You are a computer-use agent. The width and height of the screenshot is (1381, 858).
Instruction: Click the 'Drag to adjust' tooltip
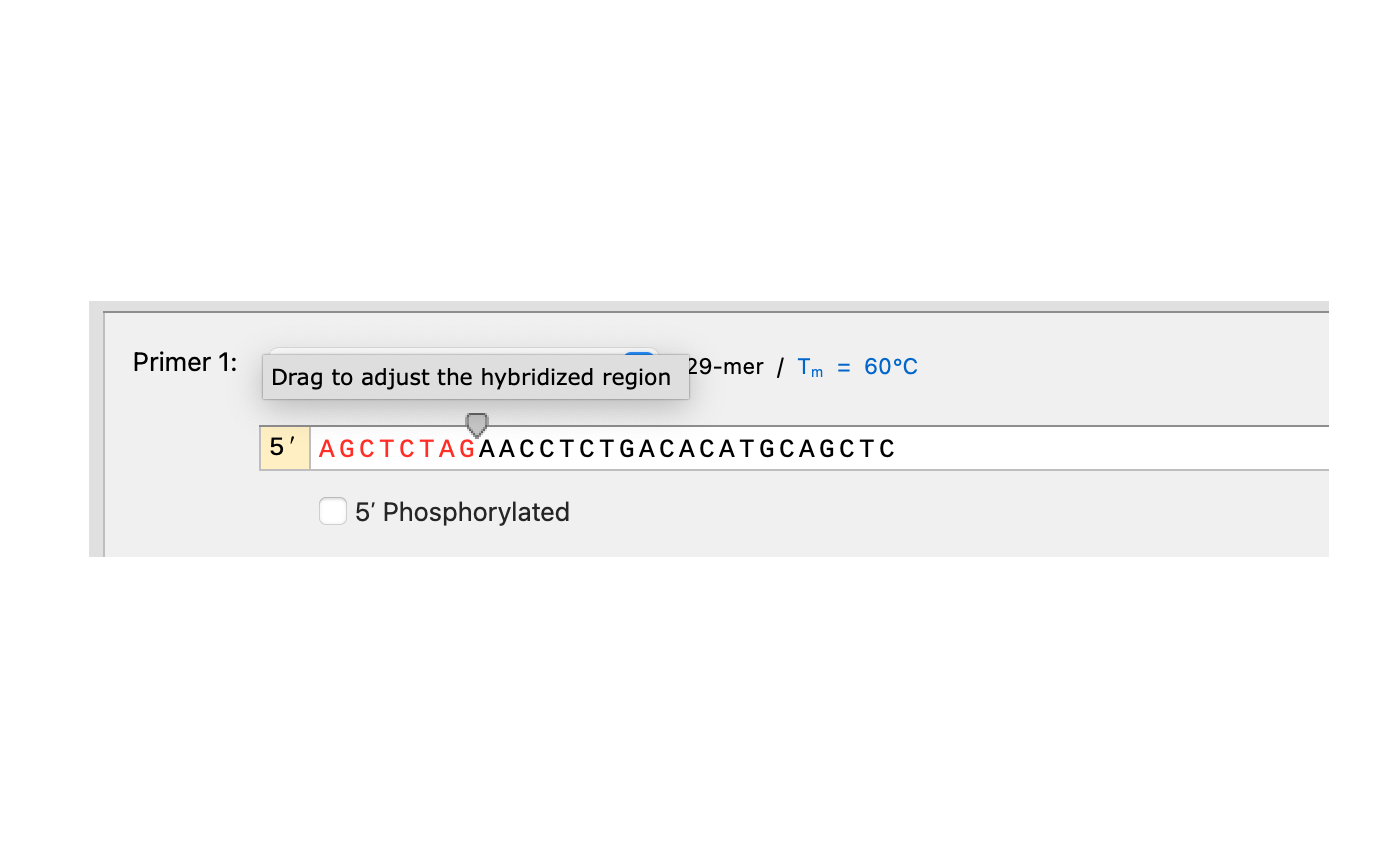[x=476, y=377]
